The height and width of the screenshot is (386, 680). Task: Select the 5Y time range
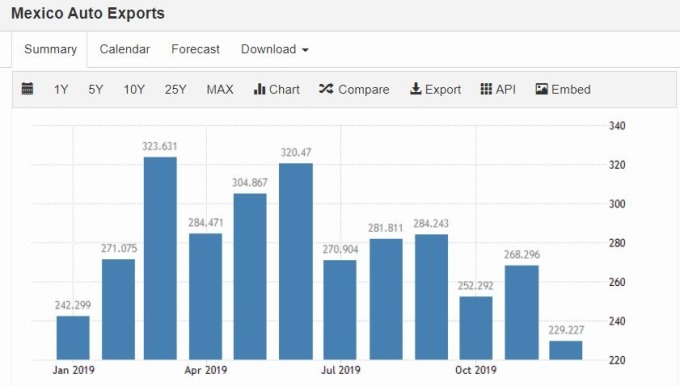(x=96, y=90)
